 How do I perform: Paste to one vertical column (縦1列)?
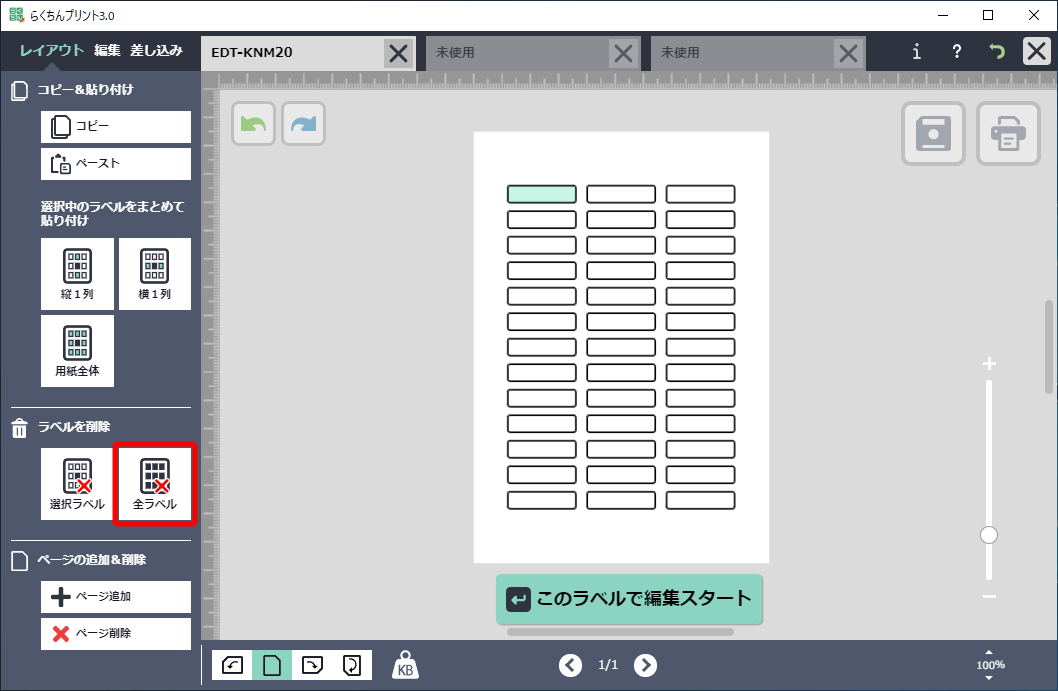77,274
